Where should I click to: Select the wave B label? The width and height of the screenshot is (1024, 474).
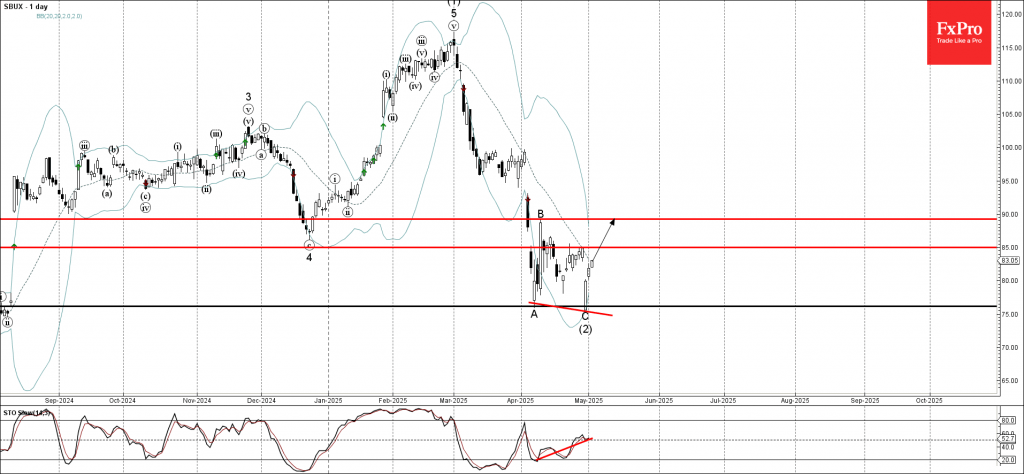(540, 214)
